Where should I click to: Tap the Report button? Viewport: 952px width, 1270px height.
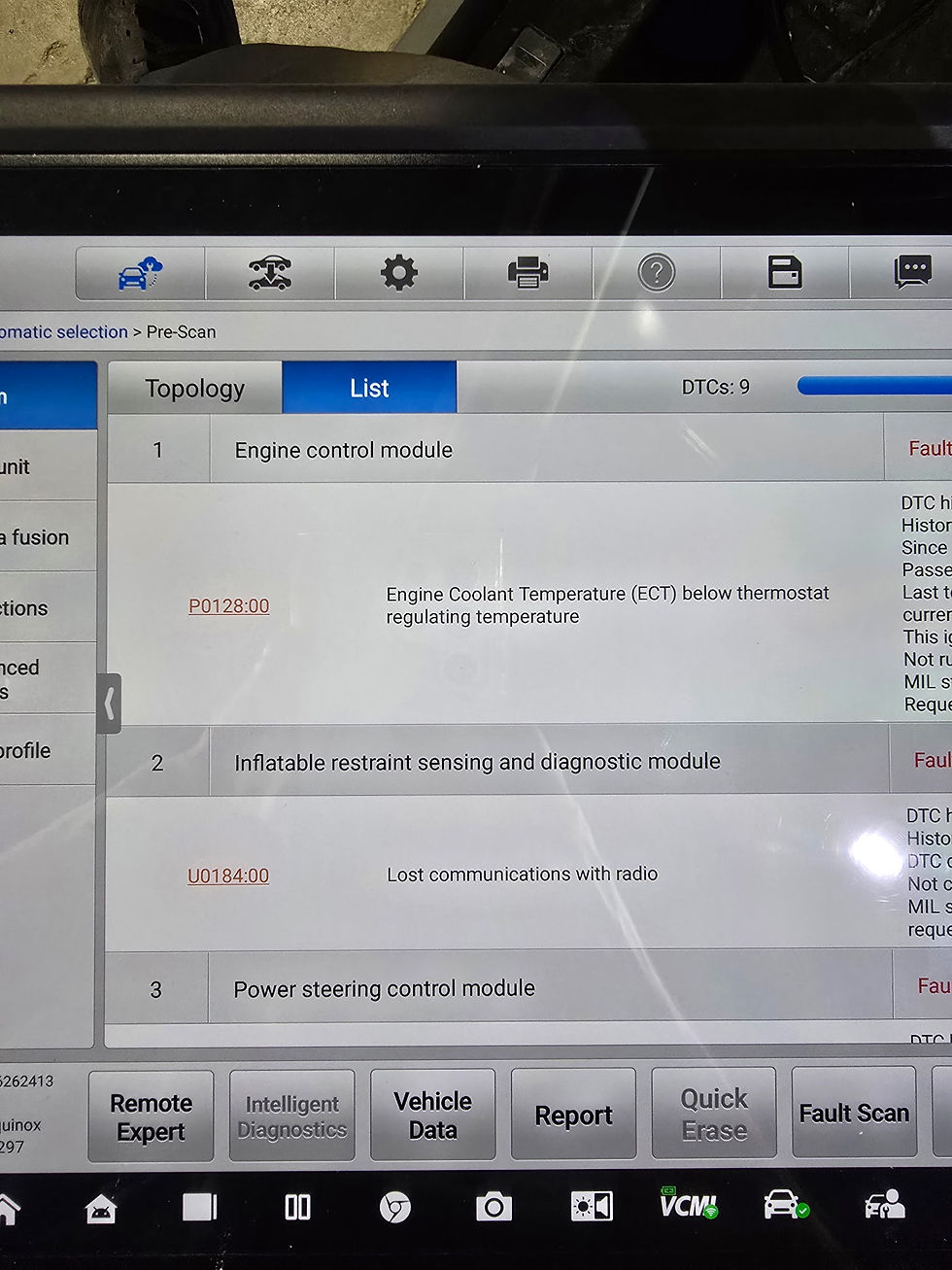point(573,1115)
